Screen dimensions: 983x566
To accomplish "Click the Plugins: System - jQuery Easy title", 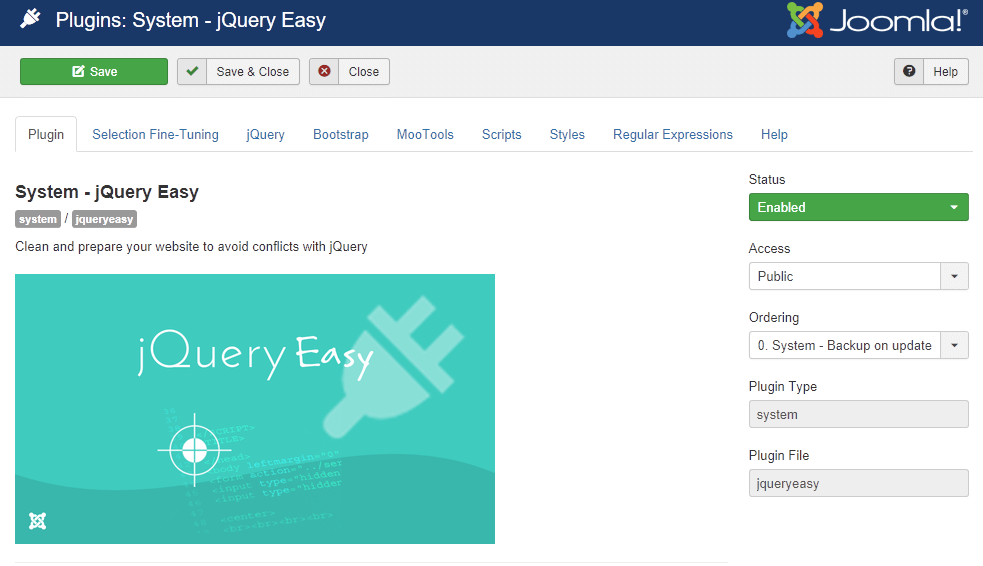I will (x=191, y=20).
